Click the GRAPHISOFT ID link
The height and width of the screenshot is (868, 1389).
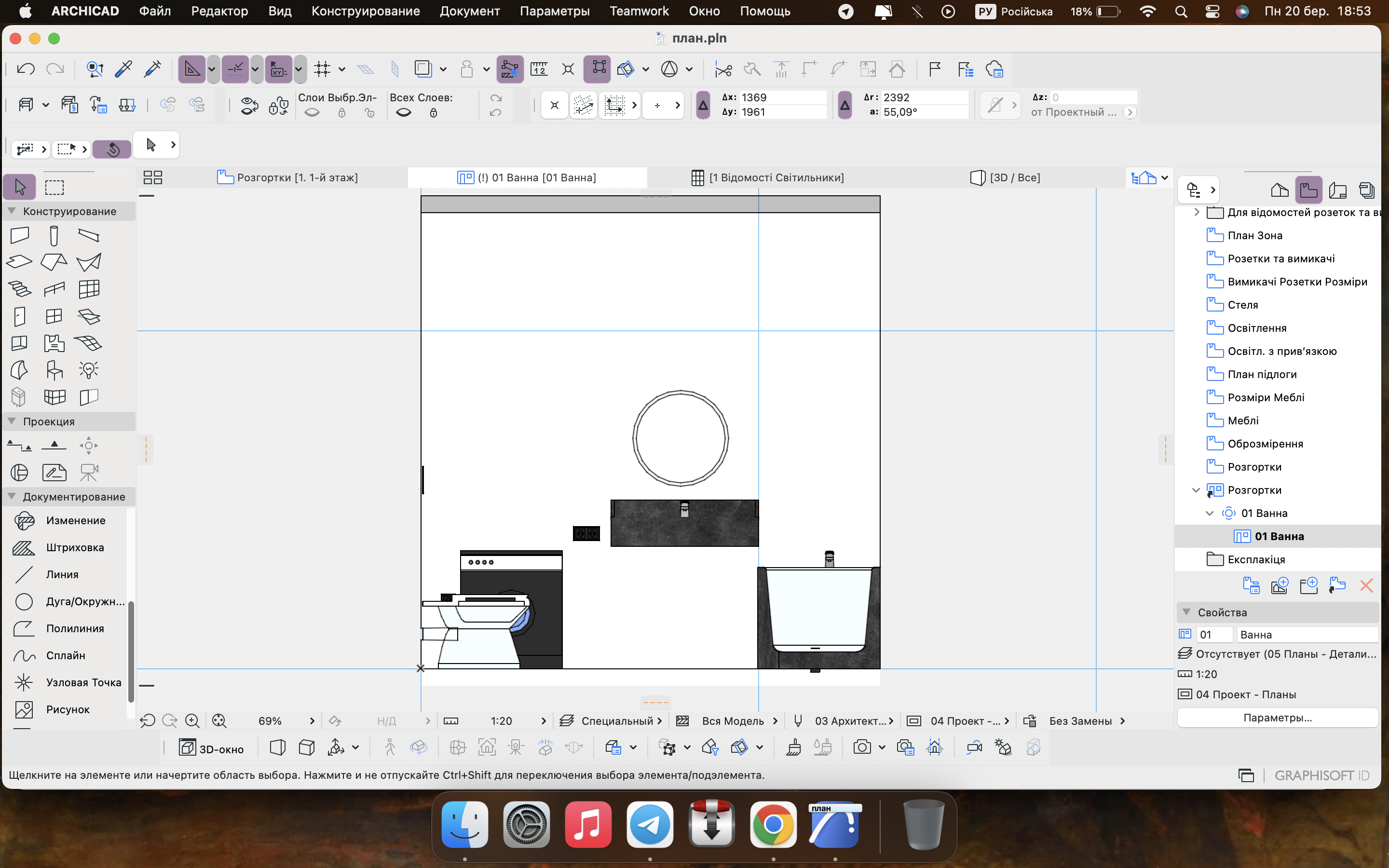[1322, 775]
